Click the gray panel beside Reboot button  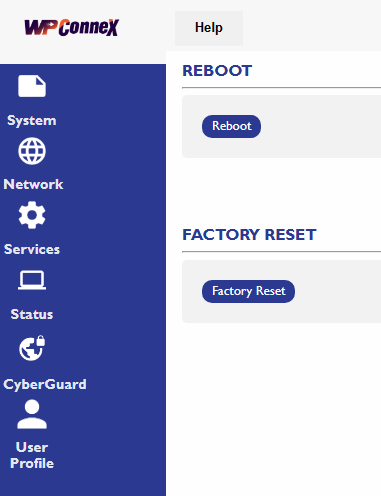(320, 126)
